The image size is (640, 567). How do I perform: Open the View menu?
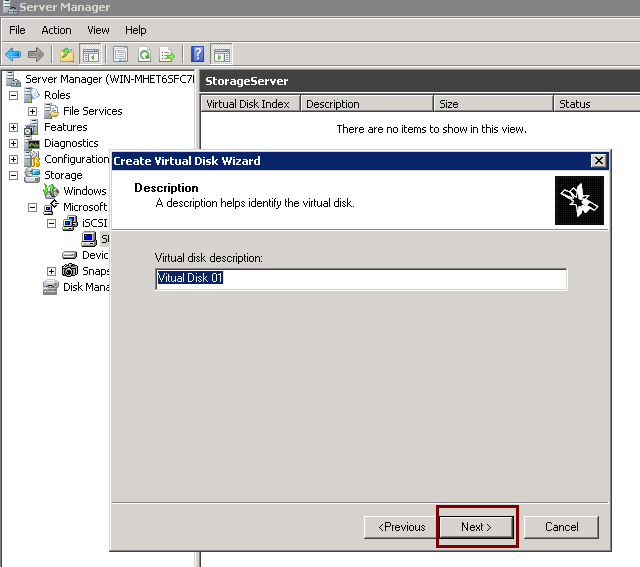point(98,30)
